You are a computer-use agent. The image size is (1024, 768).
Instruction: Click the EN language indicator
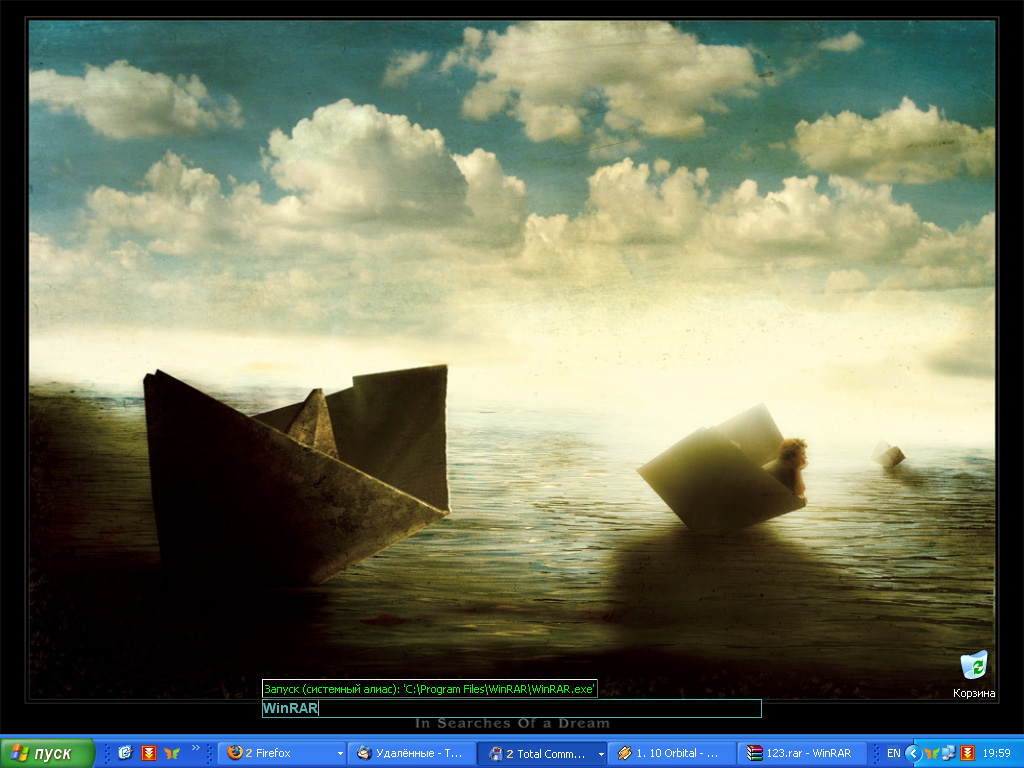893,753
